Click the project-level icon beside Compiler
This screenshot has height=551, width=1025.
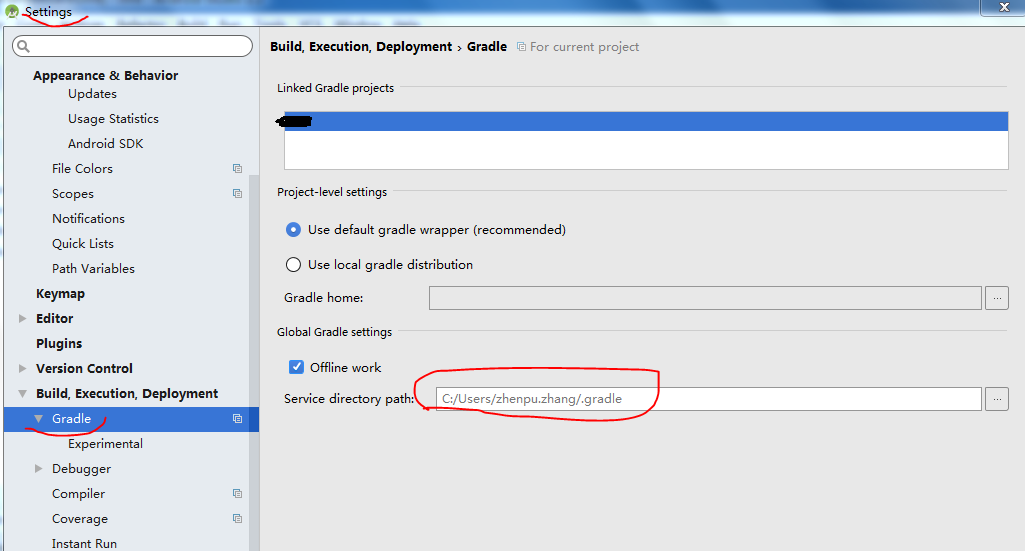point(237,494)
